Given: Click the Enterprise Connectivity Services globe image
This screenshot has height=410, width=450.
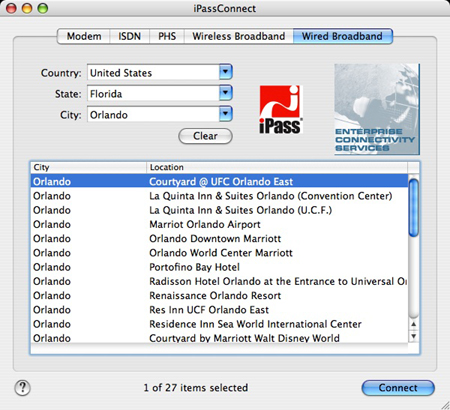Looking at the screenshot, I should (x=377, y=109).
